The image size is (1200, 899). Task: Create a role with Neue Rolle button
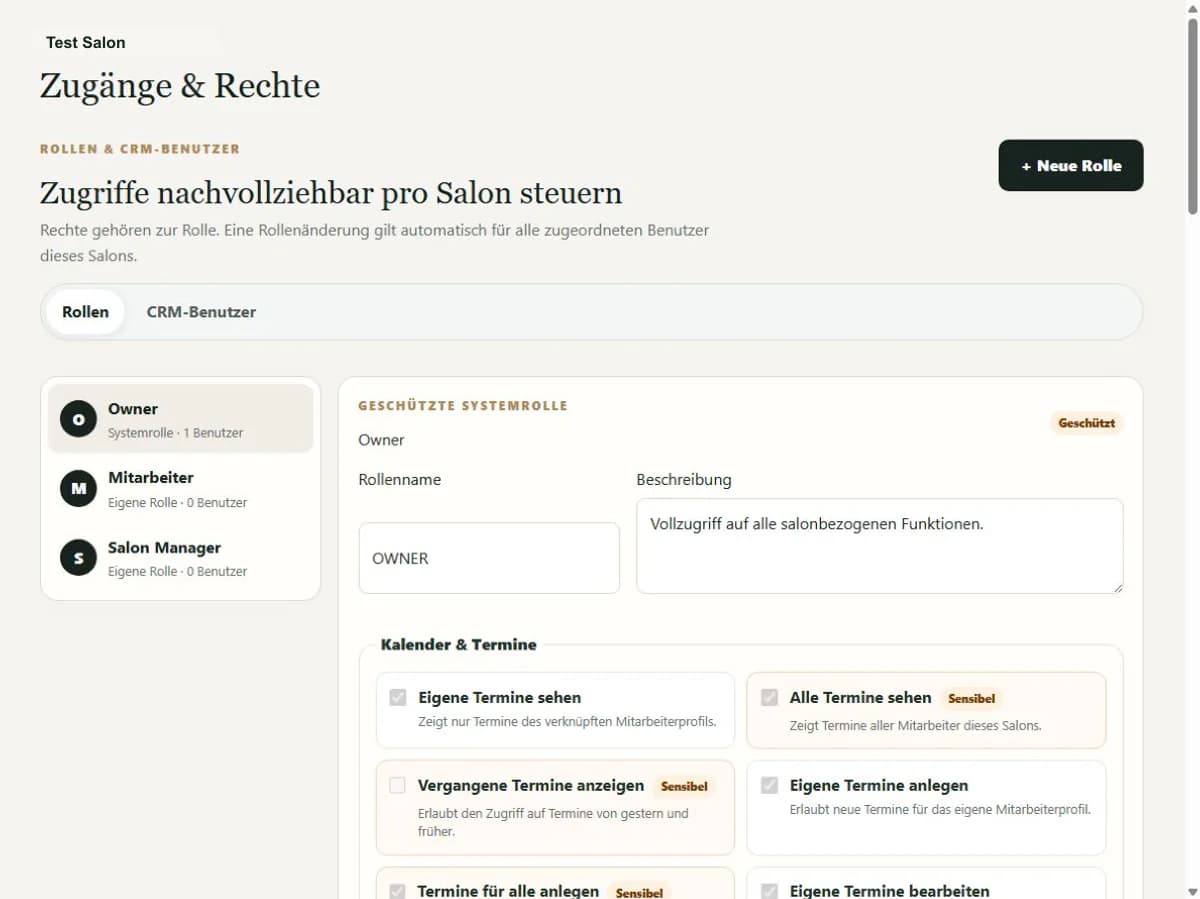click(x=1071, y=165)
